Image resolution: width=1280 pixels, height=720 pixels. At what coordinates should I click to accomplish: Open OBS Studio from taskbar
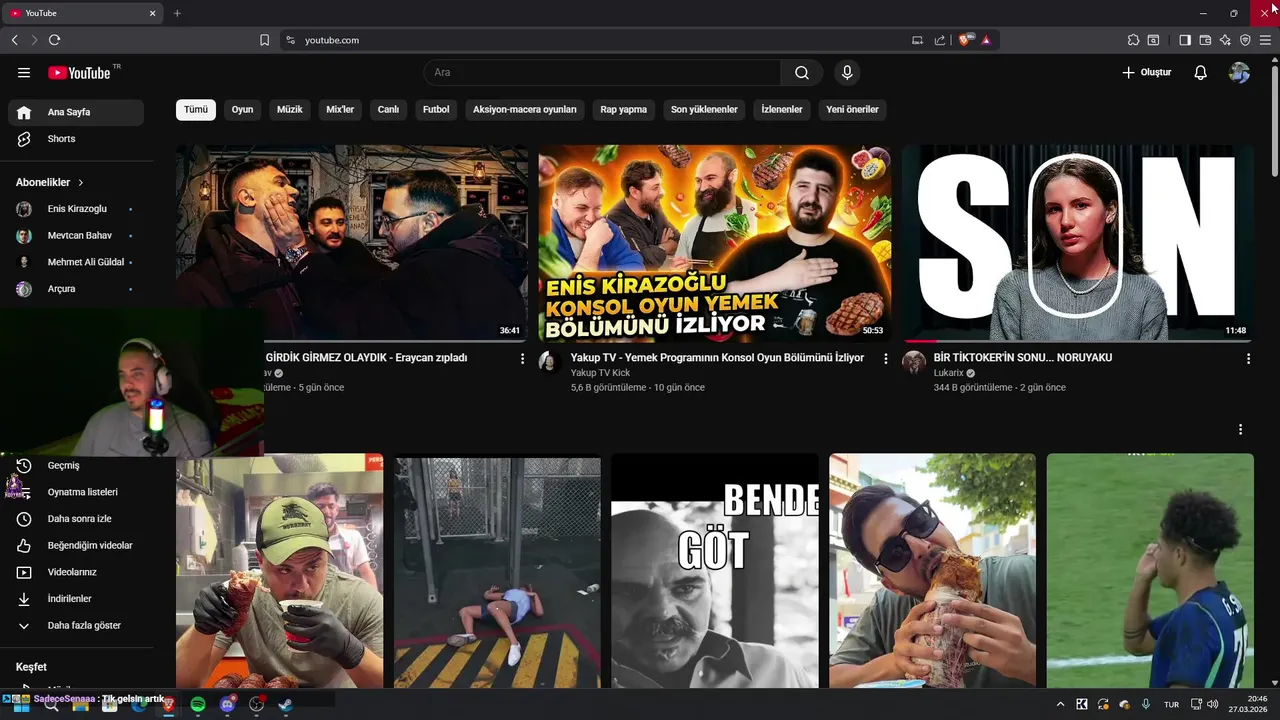click(x=256, y=704)
